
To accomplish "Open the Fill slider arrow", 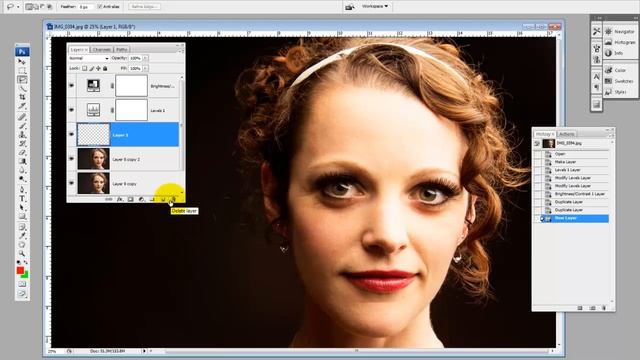I will pos(145,69).
